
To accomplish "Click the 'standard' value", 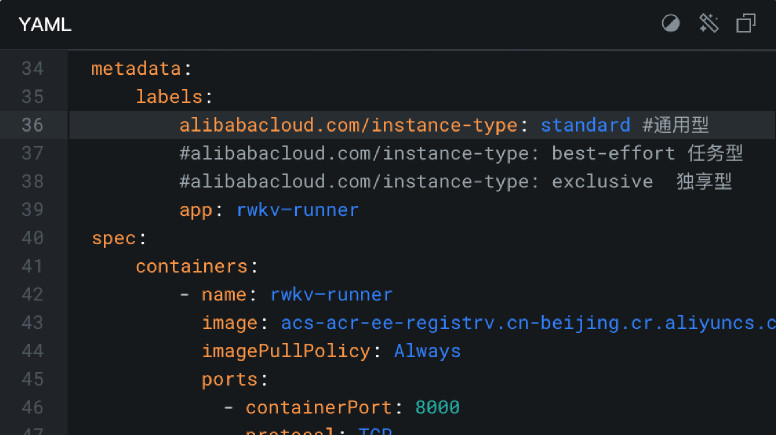I will point(585,125).
